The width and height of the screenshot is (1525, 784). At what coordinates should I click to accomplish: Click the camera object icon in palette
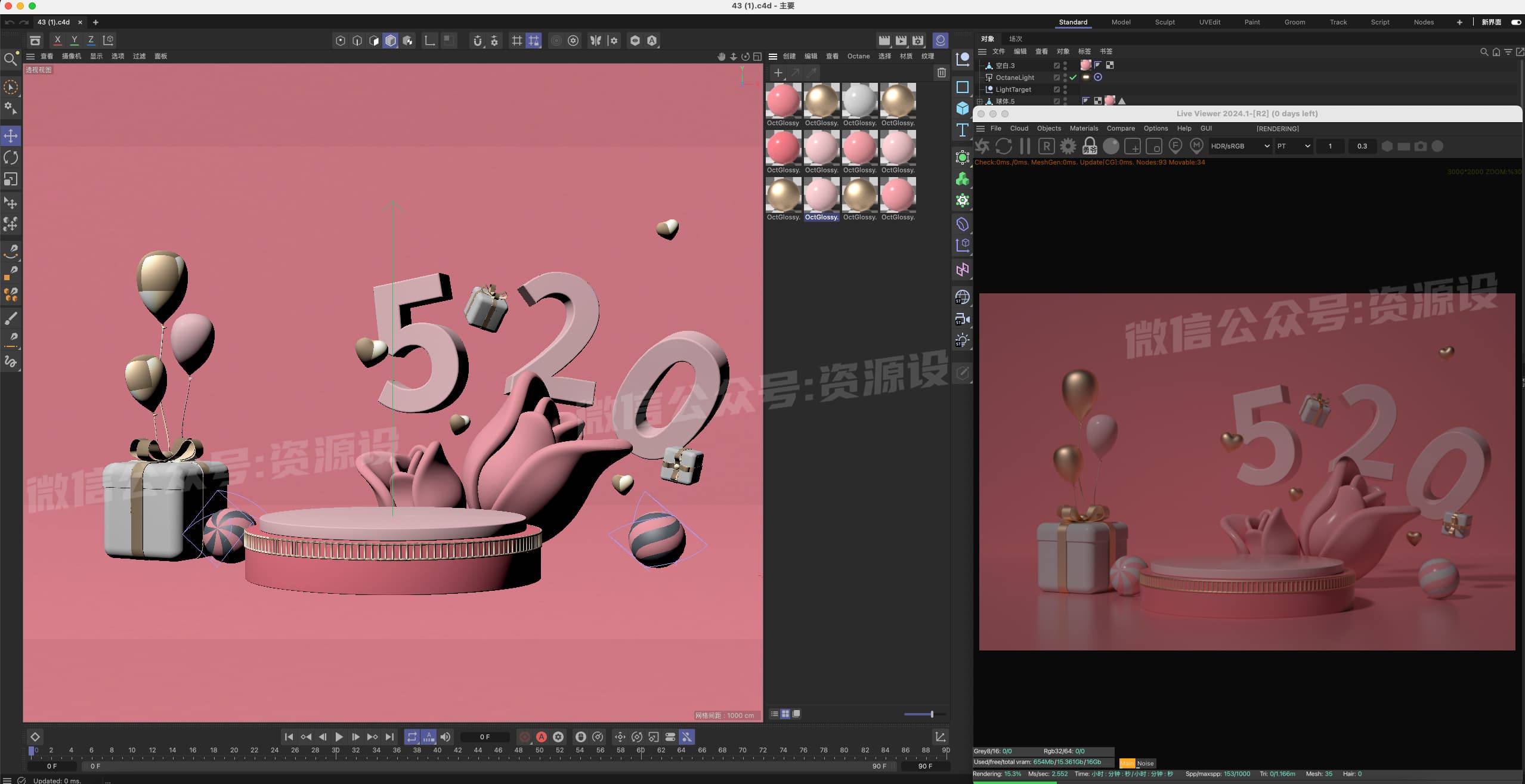(962, 319)
